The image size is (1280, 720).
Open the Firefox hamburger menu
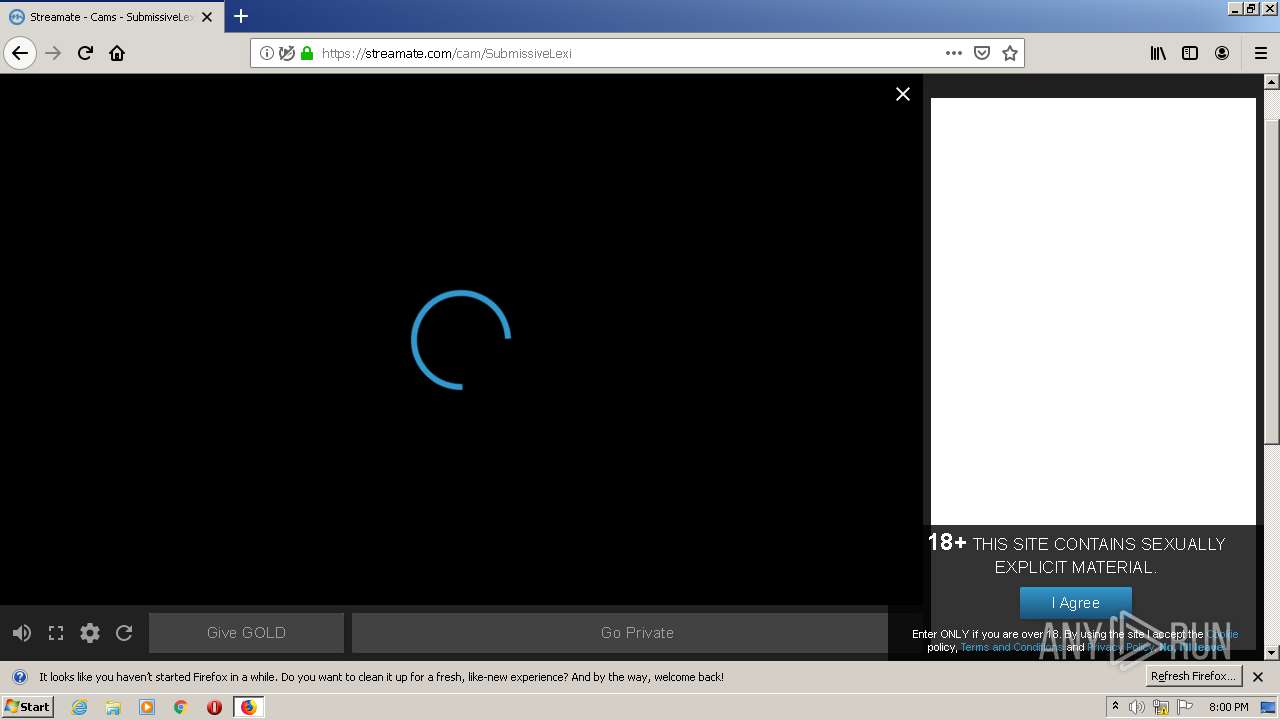click(1260, 53)
